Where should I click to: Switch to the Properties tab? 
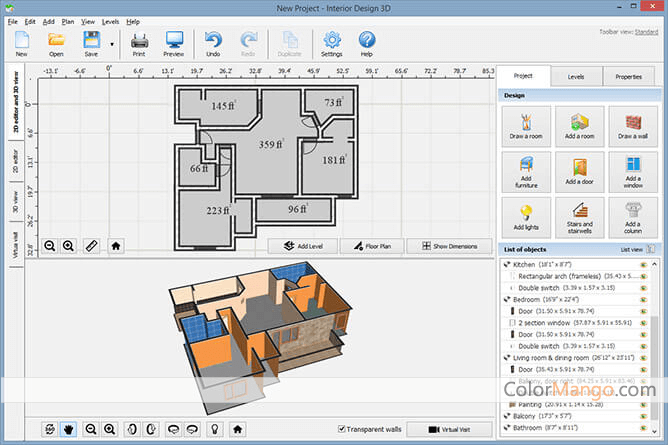click(x=629, y=77)
